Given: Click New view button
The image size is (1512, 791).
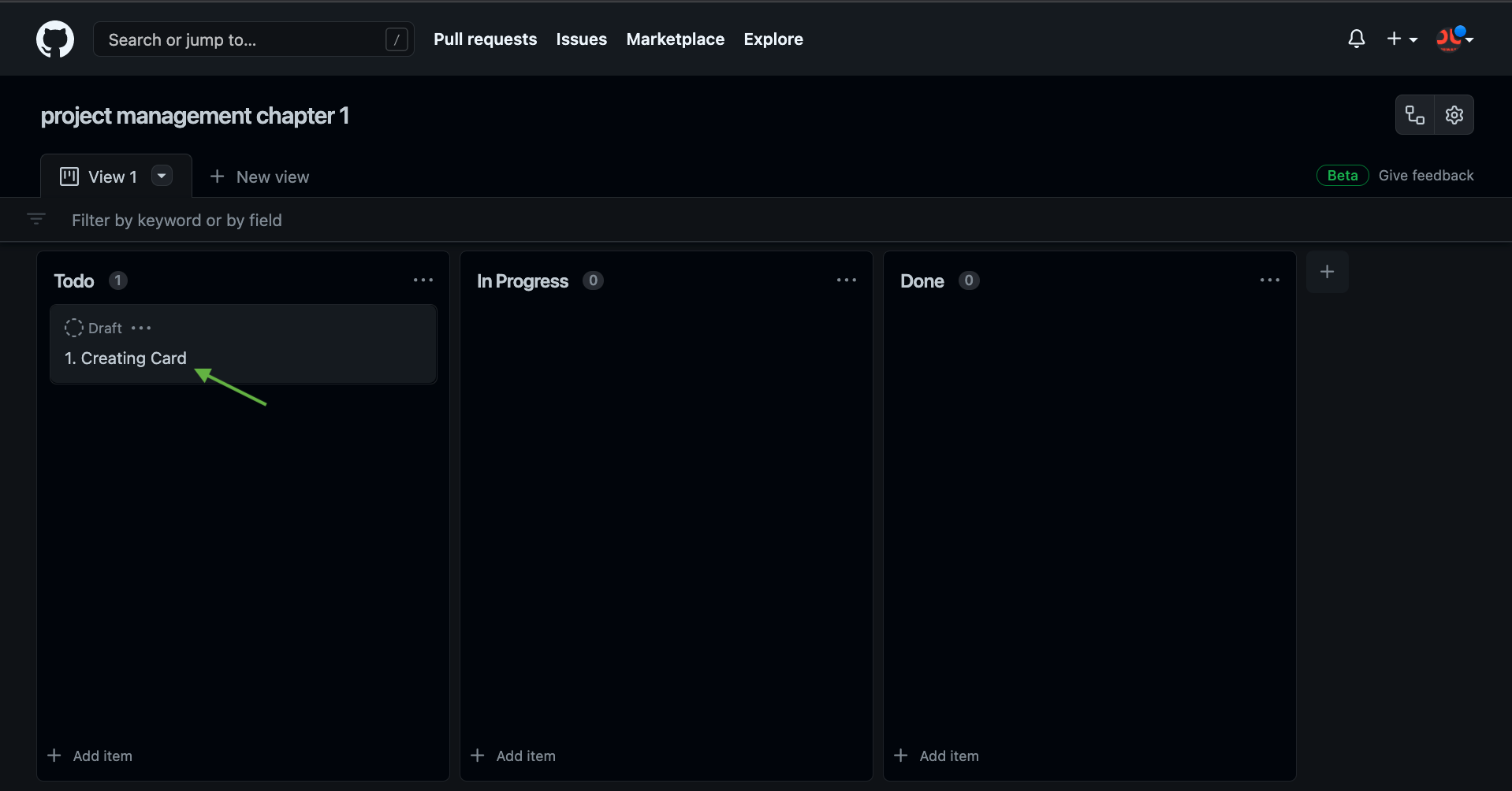Looking at the screenshot, I should point(260,176).
